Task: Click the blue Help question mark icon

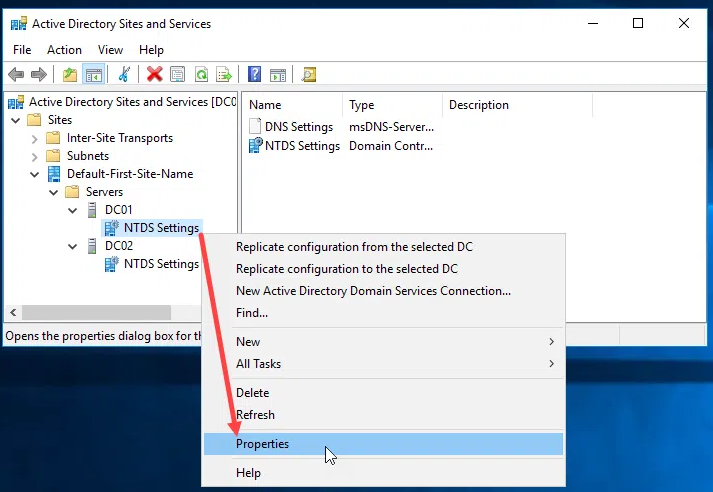Action: 255,74
